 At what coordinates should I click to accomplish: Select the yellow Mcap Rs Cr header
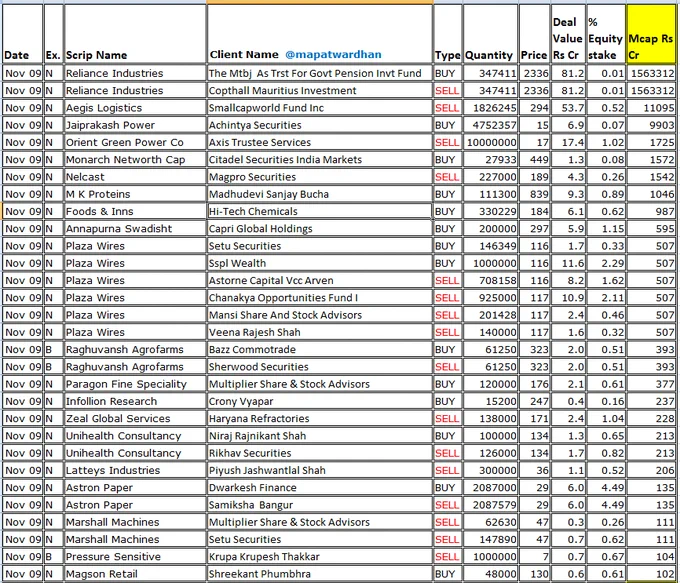tap(651, 34)
